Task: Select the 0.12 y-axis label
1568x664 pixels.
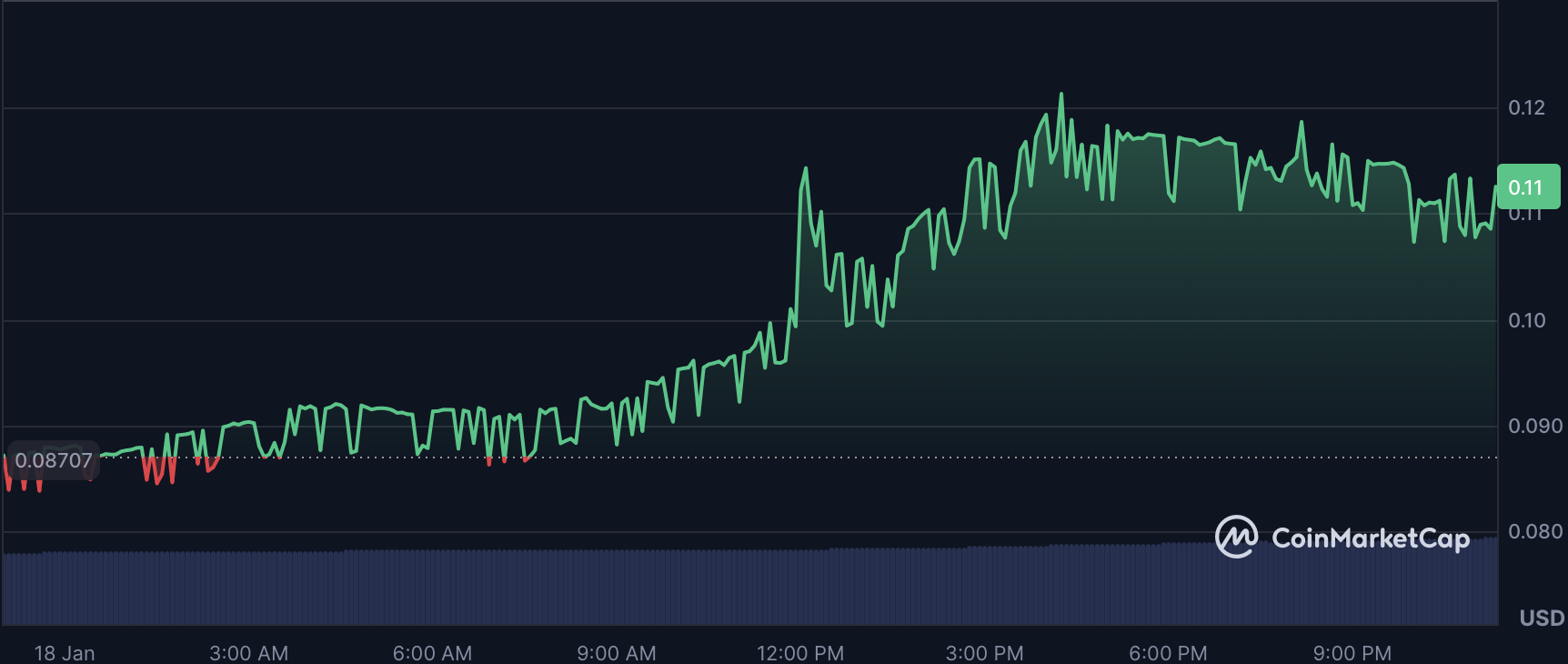Action: click(x=1526, y=108)
